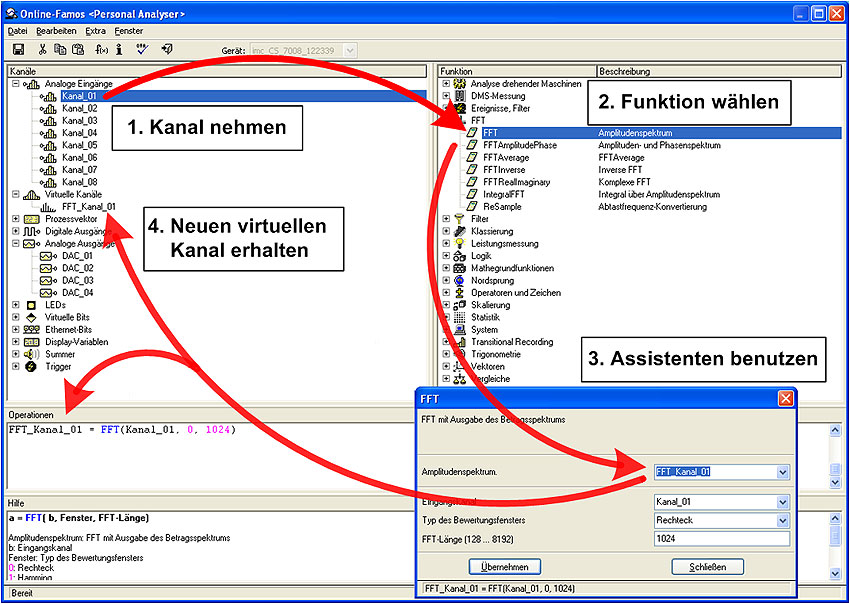Click the syntax check mark toolbar icon
This screenshot has width=850, height=604.
pyautogui.click(x=141, y=47)
